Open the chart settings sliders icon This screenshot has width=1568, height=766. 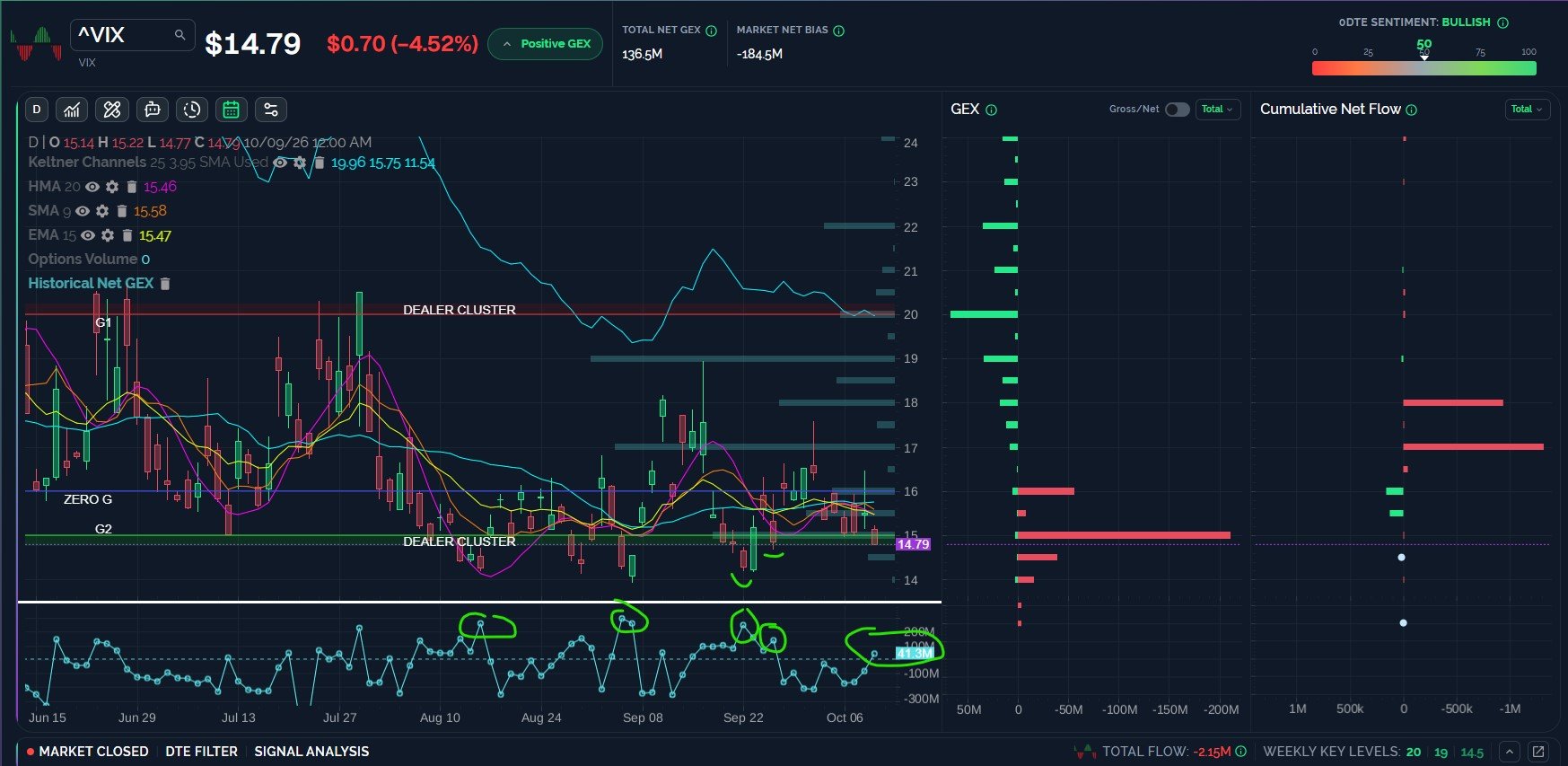(270, 110)
